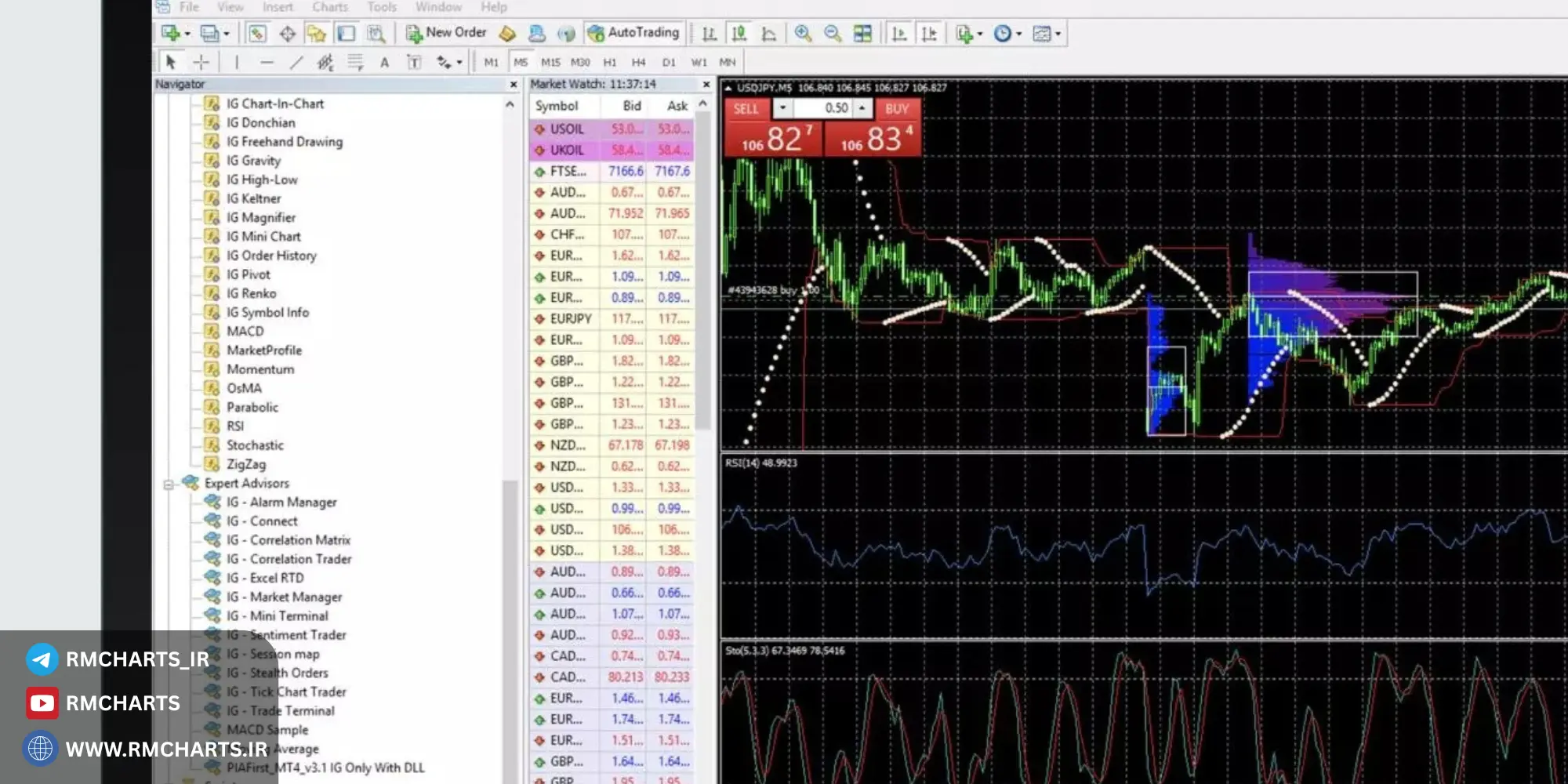Increase lot volume with up arrow
This screenshot has height=784, width=1568.
862,108
